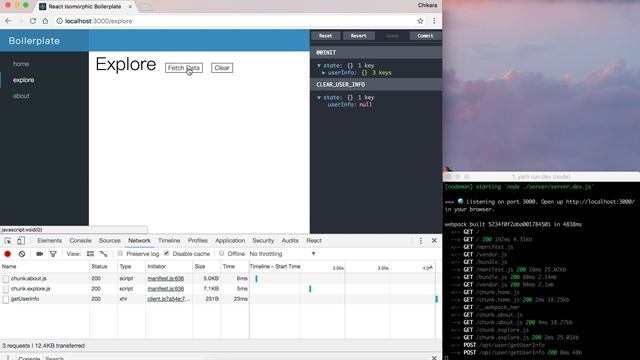Image resolution: width=640 pixels, height=360 pixels.
Task: Toggle device toolbar icon in DevTools
Action: tap(21, 241)
